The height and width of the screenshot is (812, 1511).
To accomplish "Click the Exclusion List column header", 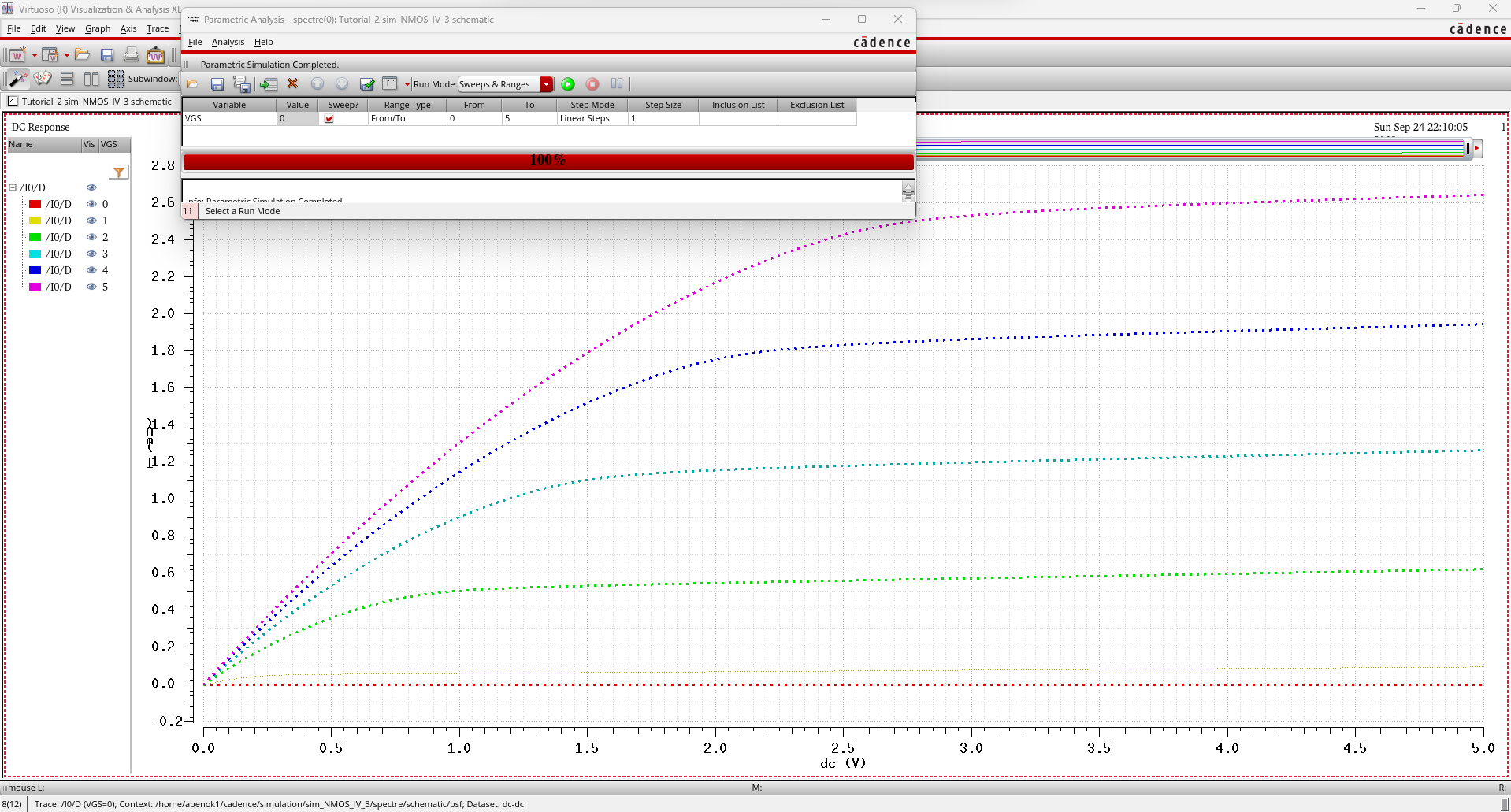I will [x=817, y=105].
